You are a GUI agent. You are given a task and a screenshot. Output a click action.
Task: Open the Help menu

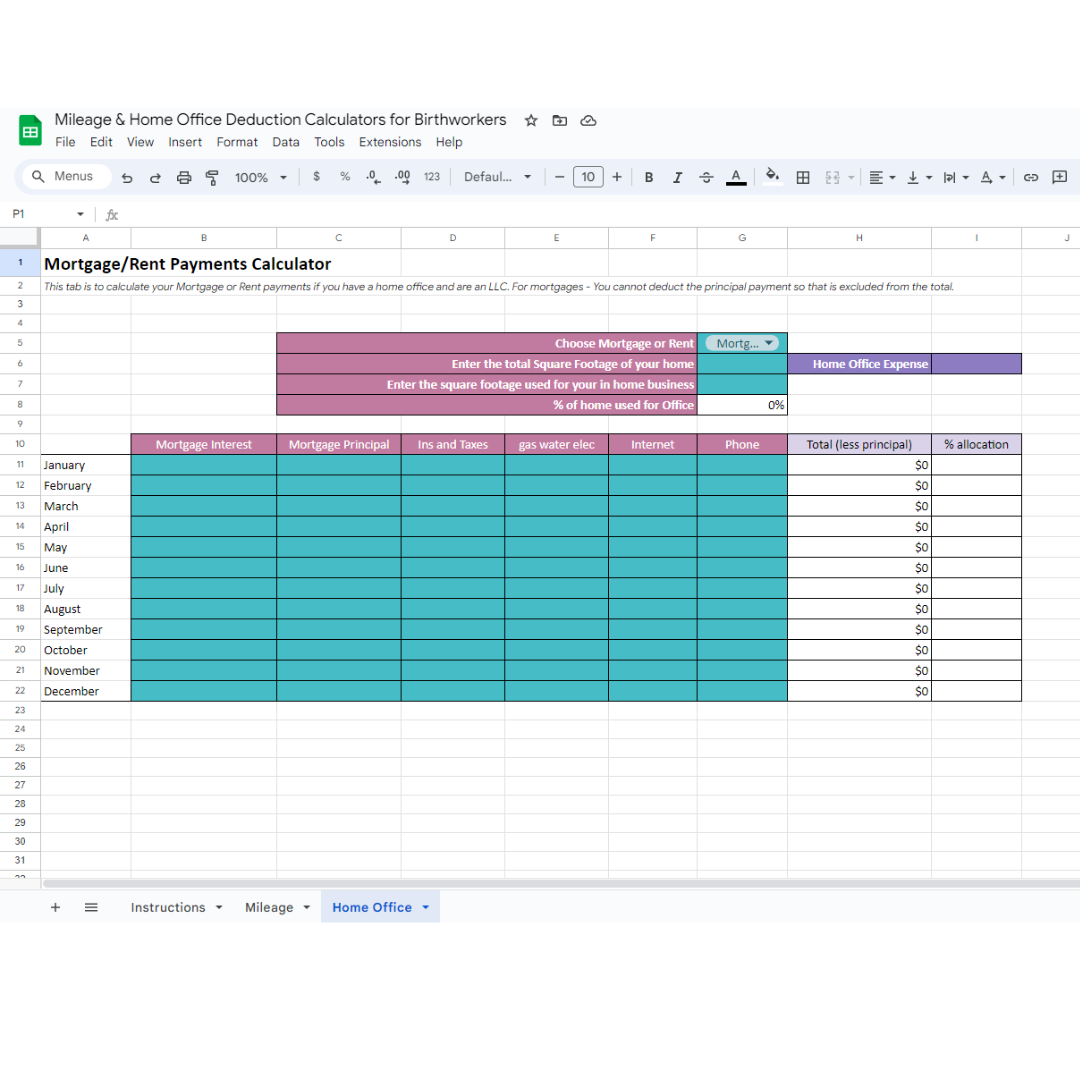click(448, 142)
